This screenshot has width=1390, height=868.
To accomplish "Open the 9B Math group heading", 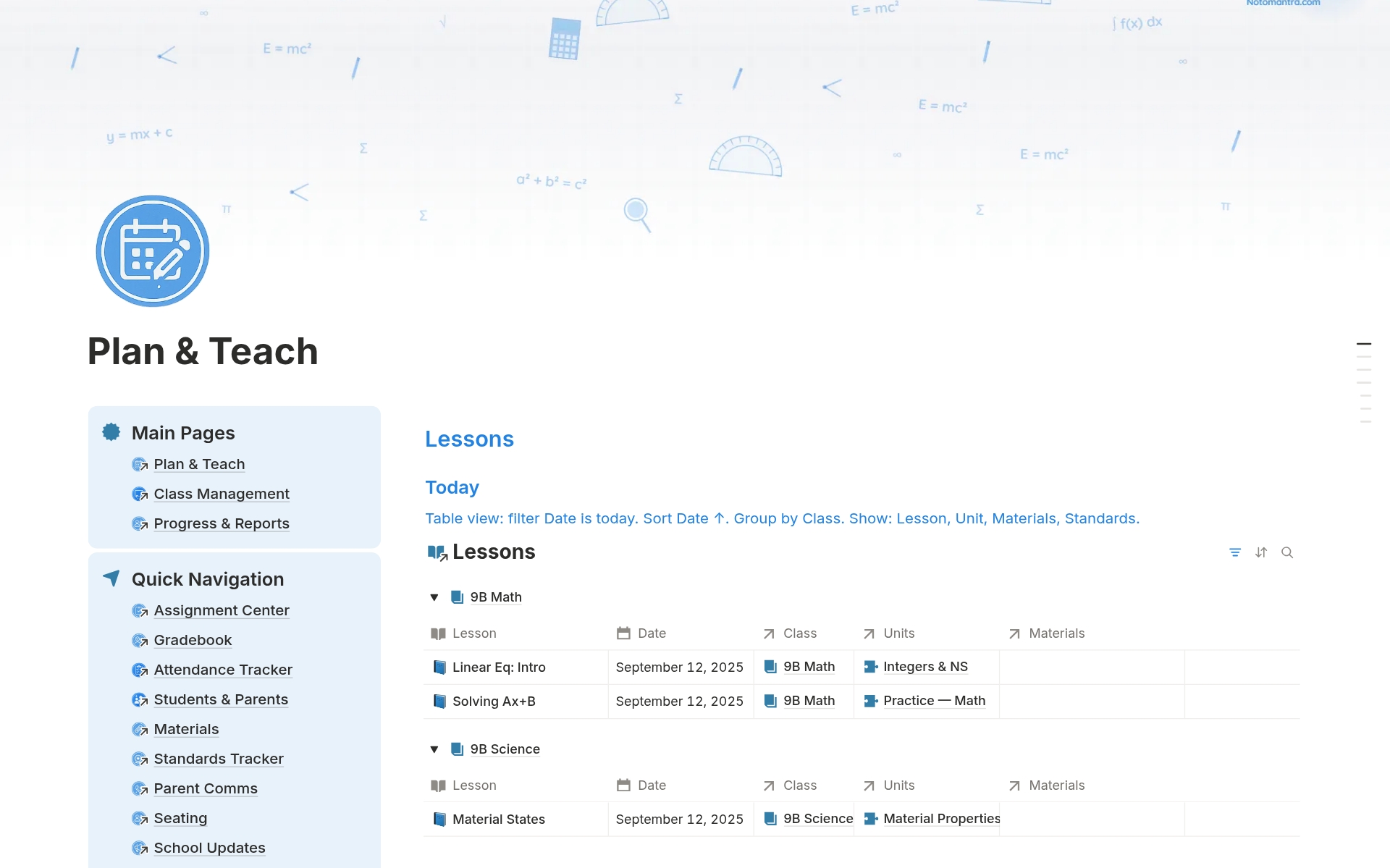I will coord(496,597).
